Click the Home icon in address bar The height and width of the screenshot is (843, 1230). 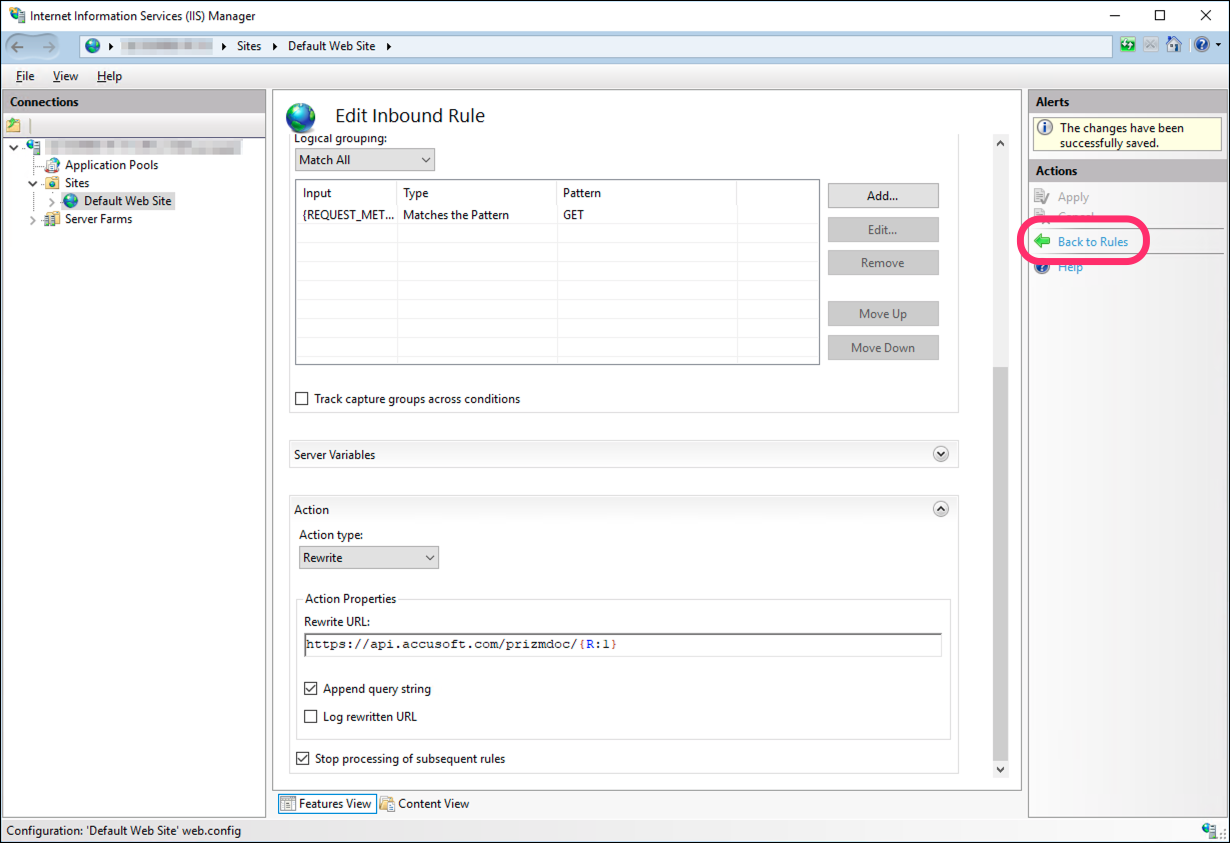click(x=1174, y=46)
